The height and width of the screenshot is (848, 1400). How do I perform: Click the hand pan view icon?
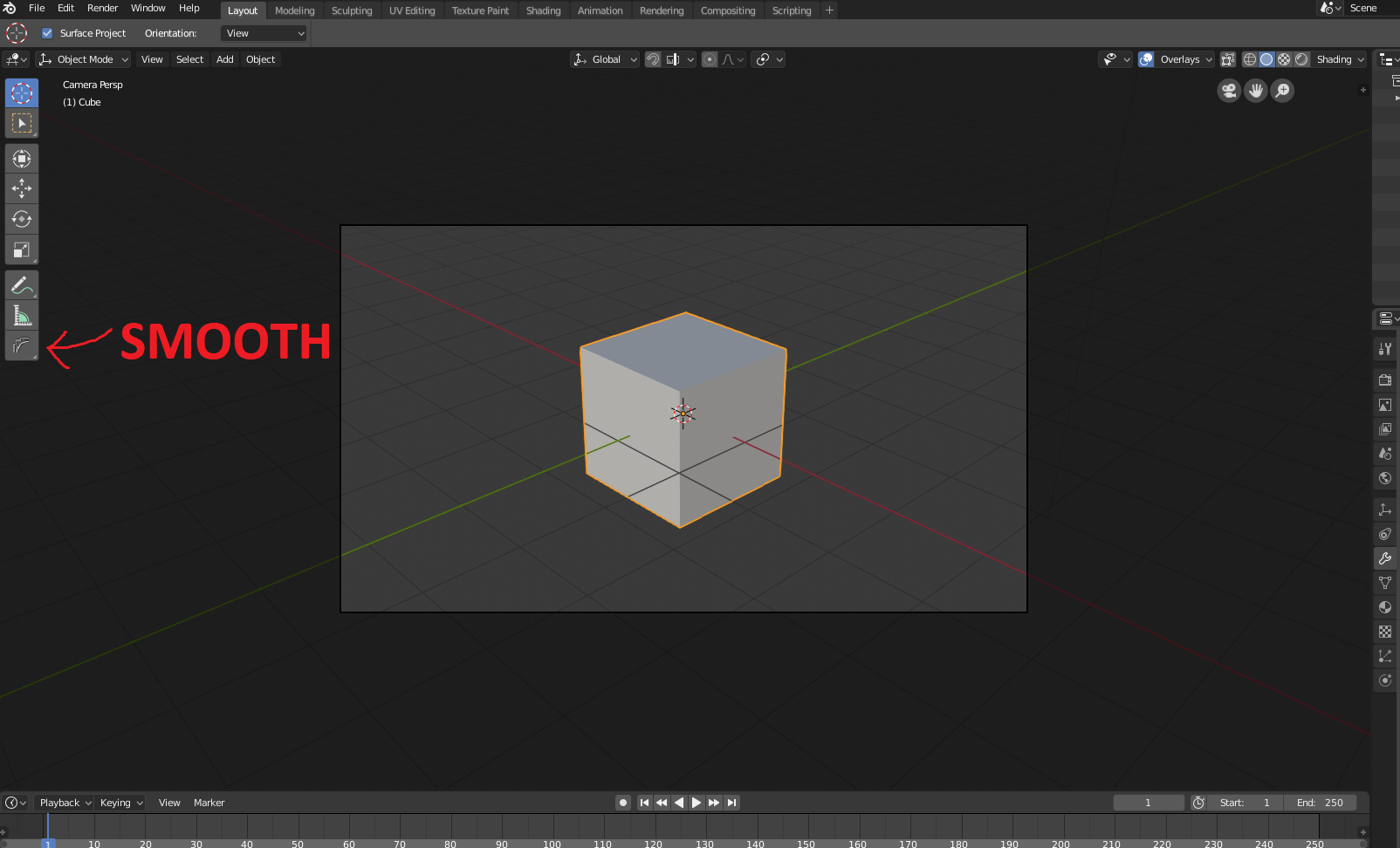[1256, 91]
